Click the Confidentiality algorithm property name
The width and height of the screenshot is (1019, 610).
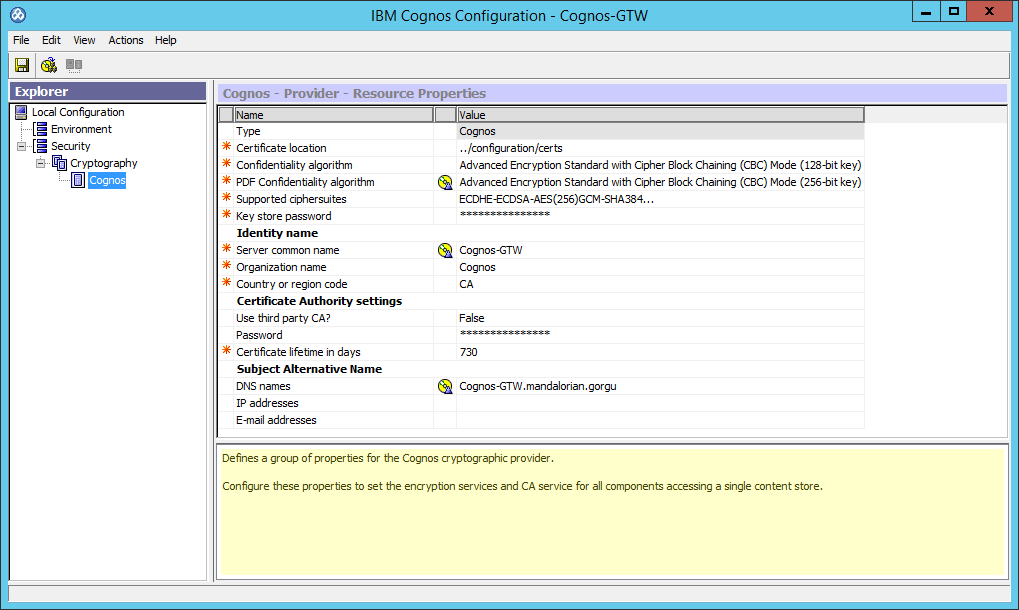point(294,165)
